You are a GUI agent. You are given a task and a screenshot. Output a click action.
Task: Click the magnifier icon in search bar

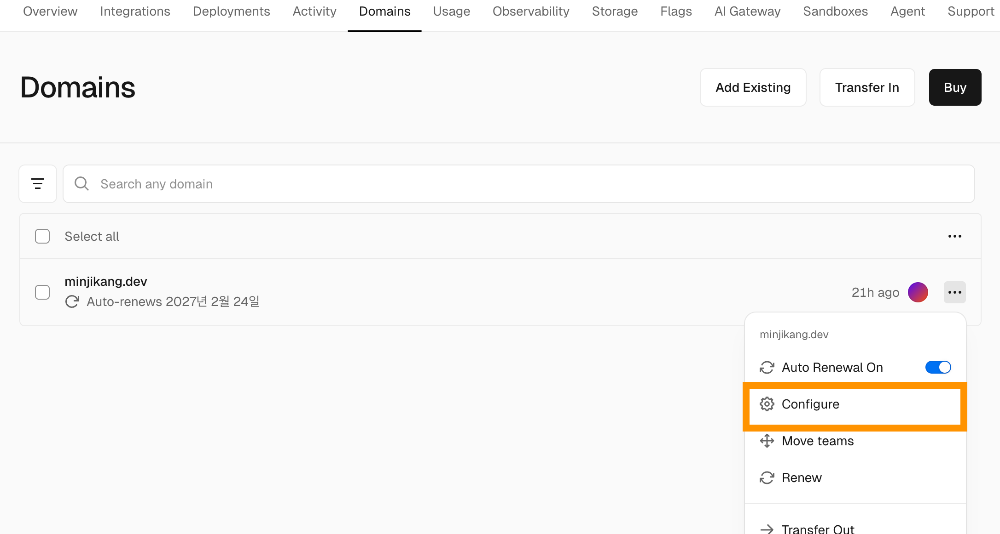tap(82, 184)
